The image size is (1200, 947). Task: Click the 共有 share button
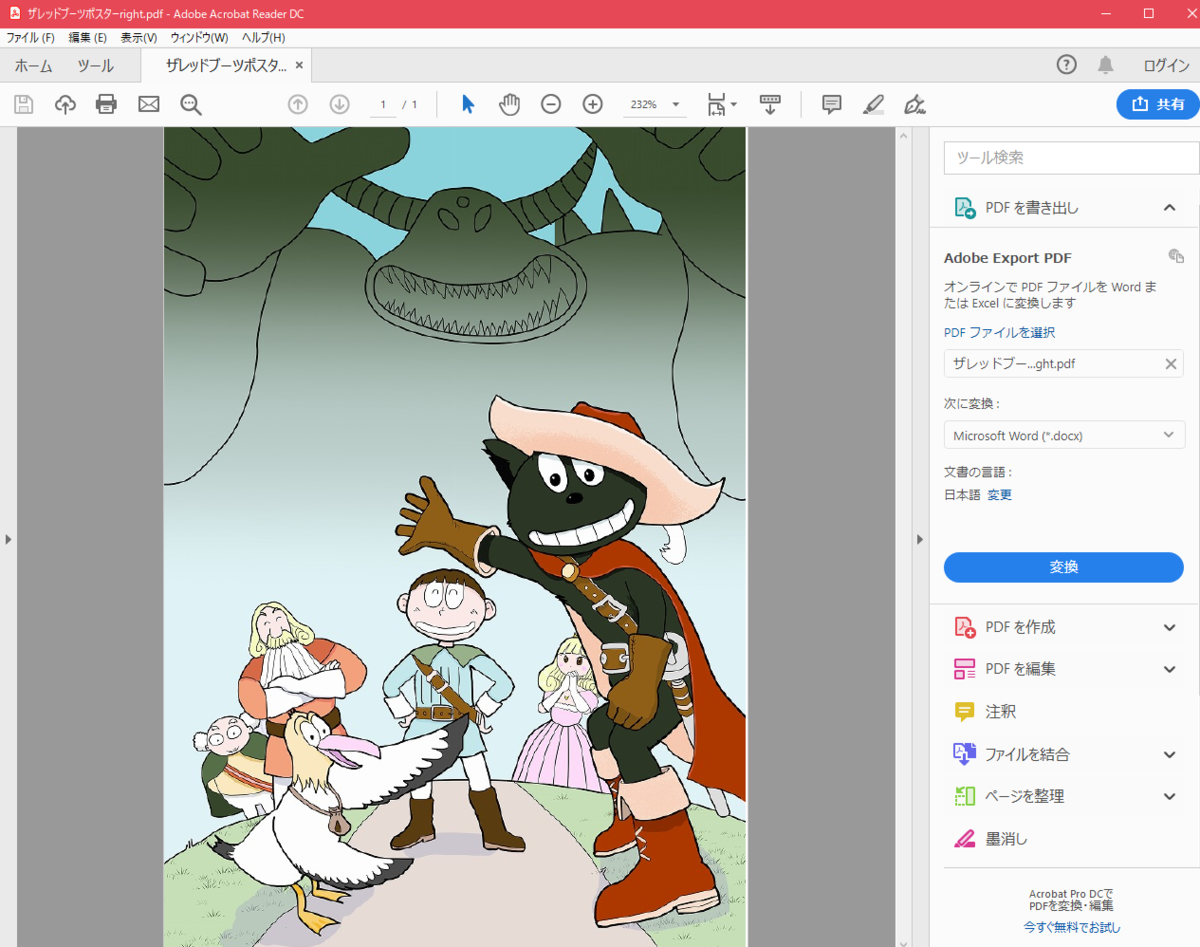coord(1158,104)
